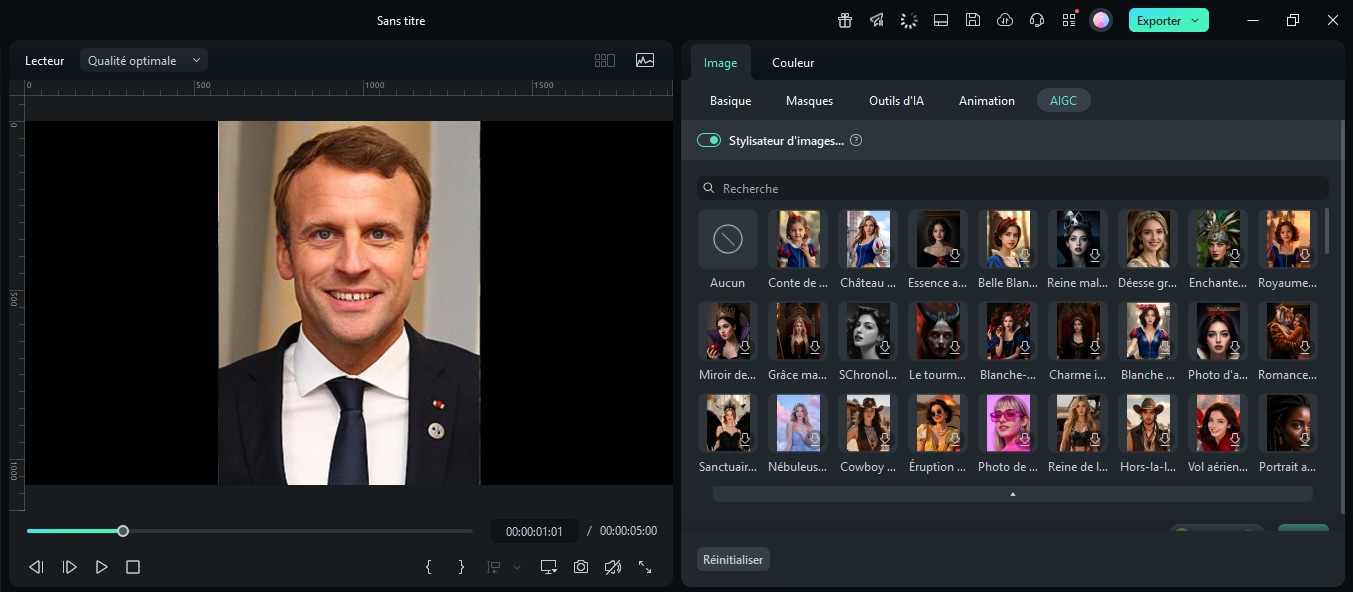This screenshot has height=592, width=1353.
Task: Take a snapshot with the camera icon
Action: (581, 567)
